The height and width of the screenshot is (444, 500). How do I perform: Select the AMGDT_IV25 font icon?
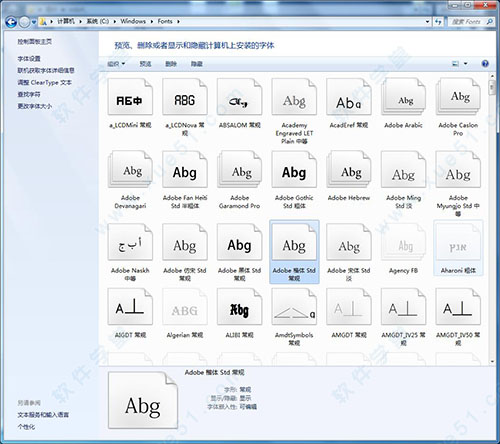pos(403,307)
